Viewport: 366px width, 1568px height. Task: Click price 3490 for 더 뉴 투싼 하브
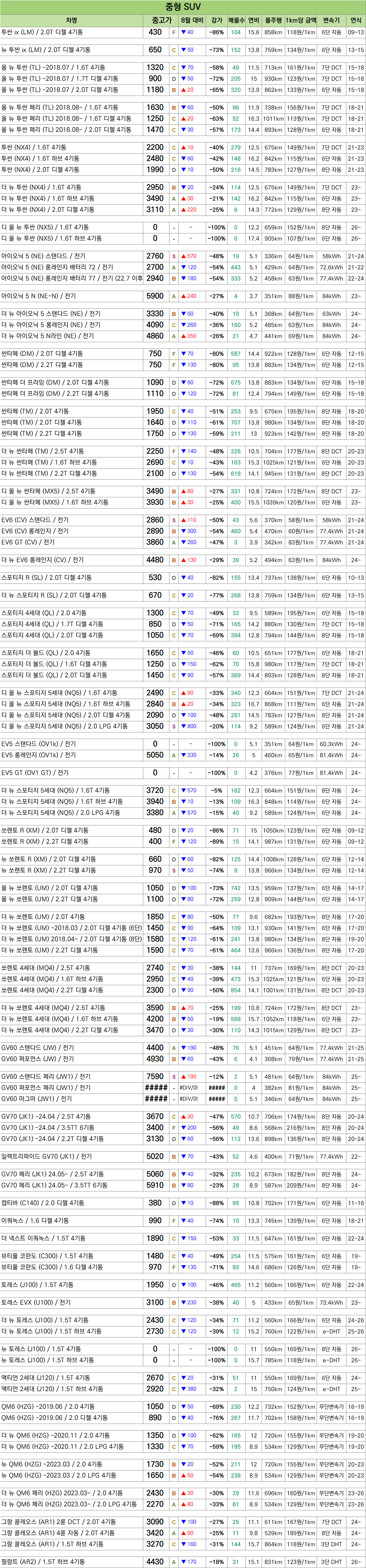pos(155,198)
